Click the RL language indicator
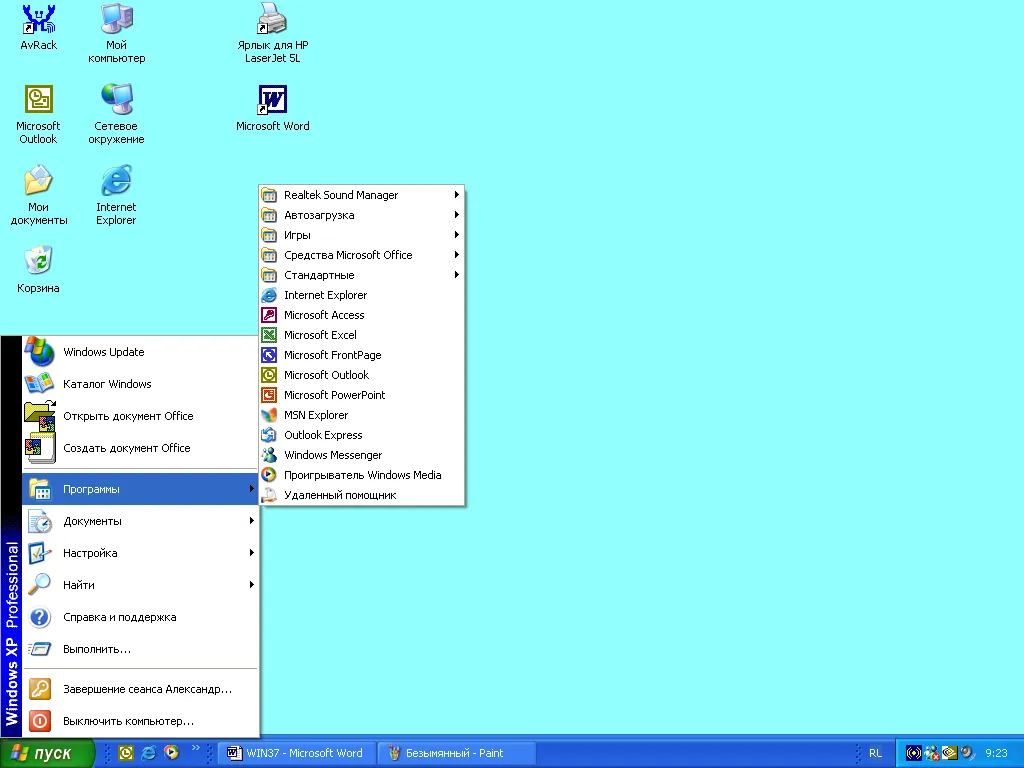This screenshot has width=1024, height=768. [875, 753]
